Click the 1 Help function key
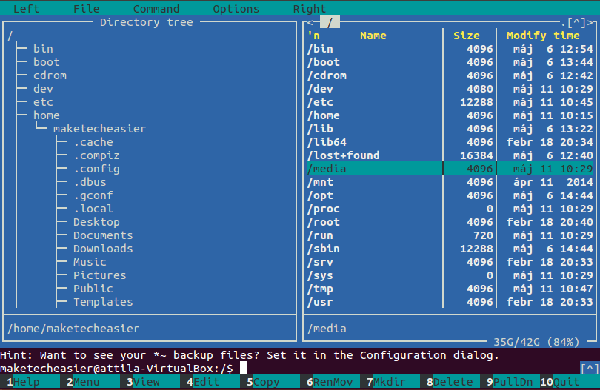 tap(30, 382)
